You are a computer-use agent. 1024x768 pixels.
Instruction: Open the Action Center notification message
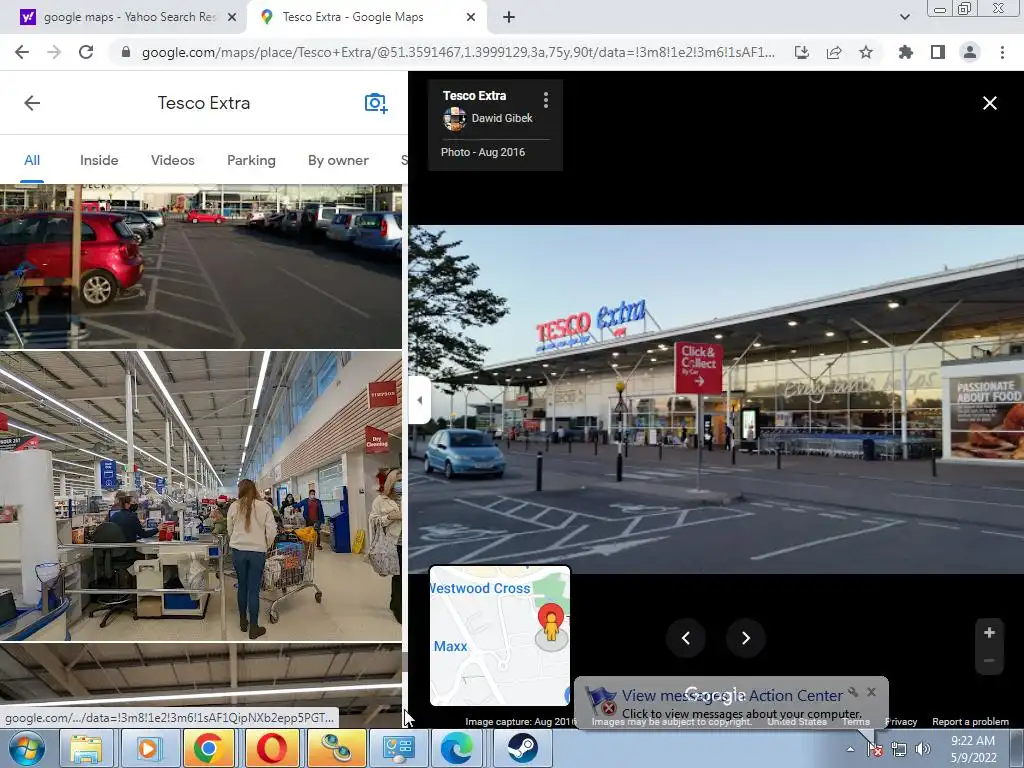[x=732, y=704]
